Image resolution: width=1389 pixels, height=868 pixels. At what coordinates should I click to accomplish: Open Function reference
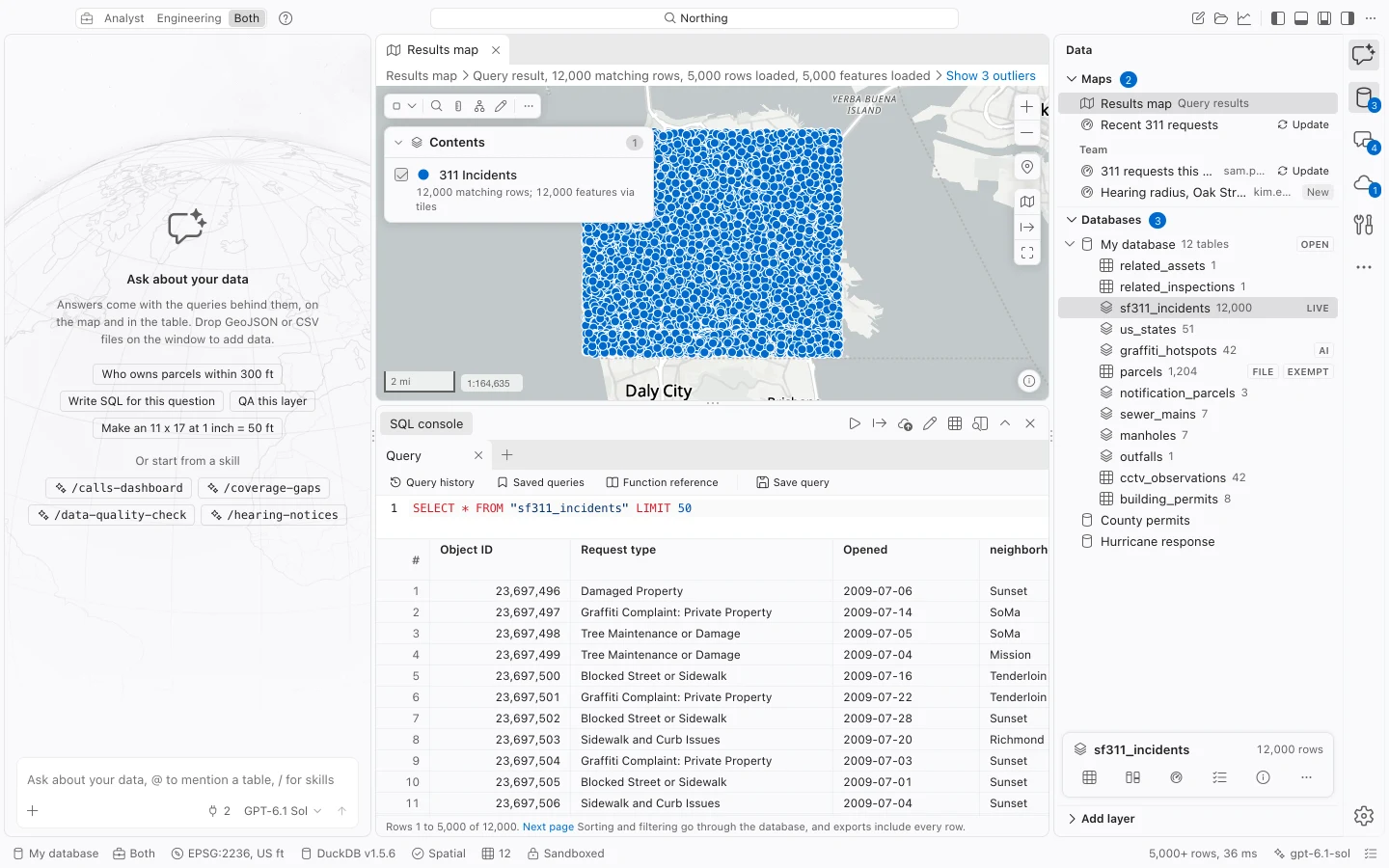(x=662, y=482)
